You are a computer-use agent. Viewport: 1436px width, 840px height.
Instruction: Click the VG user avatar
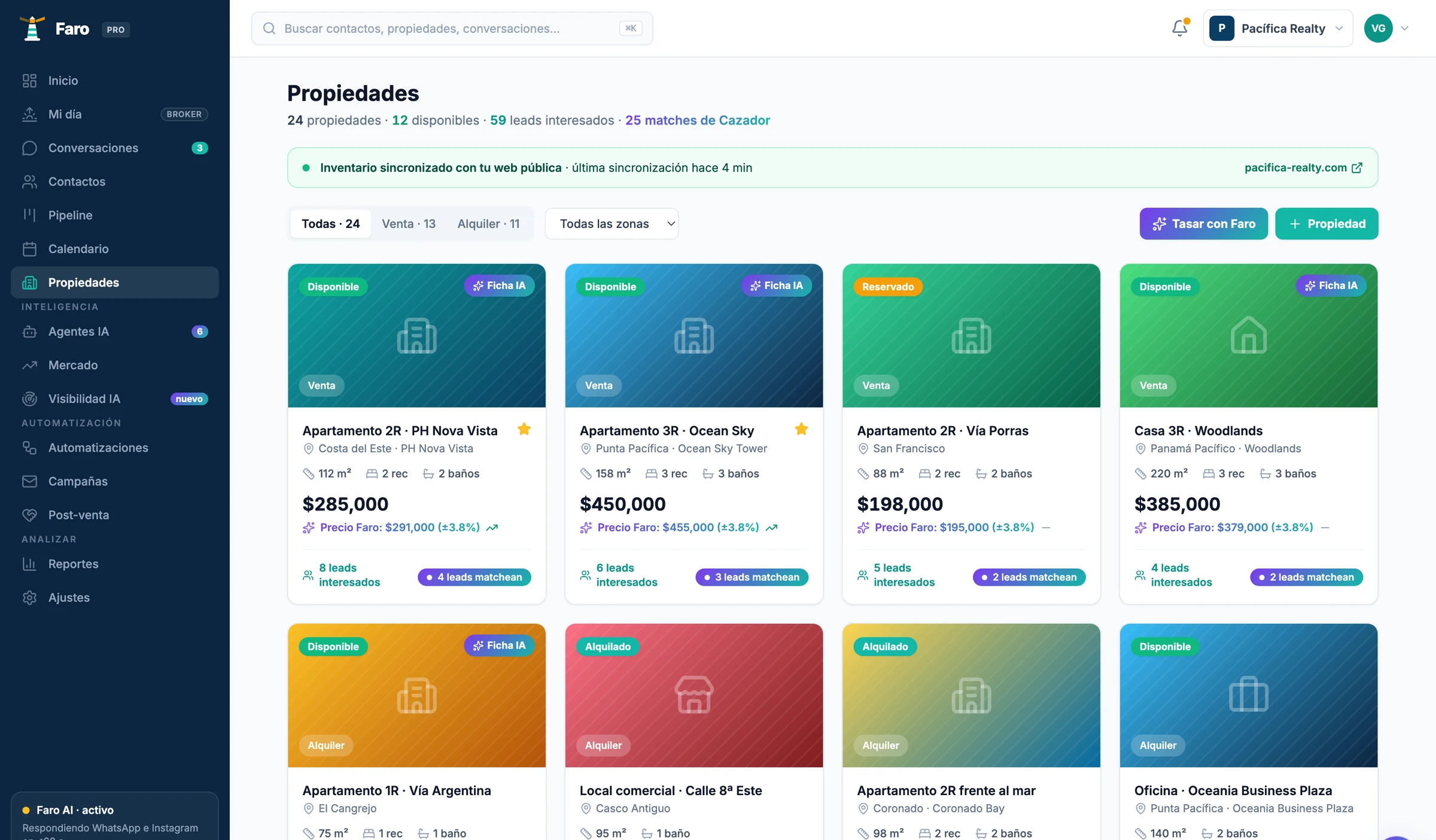(x=1378, y=28)
